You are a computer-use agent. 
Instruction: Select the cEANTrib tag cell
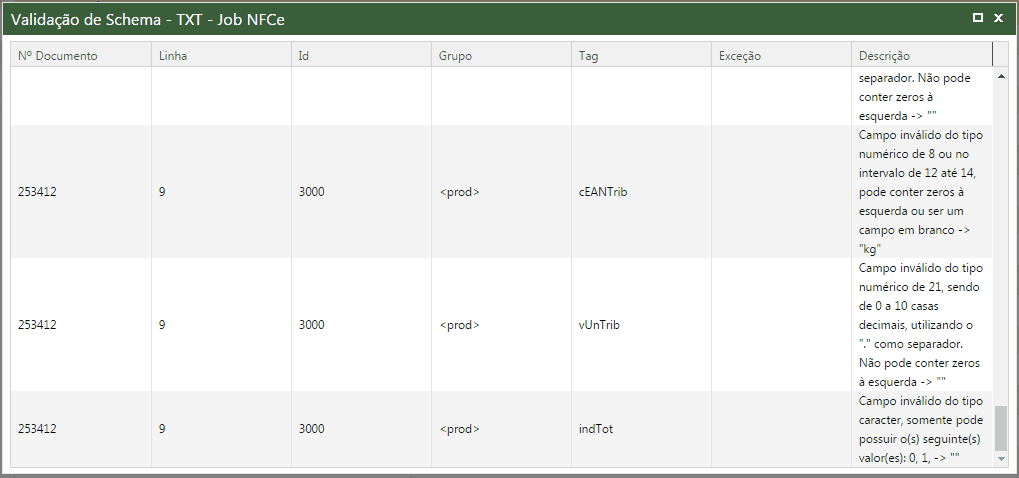(603, 192)
